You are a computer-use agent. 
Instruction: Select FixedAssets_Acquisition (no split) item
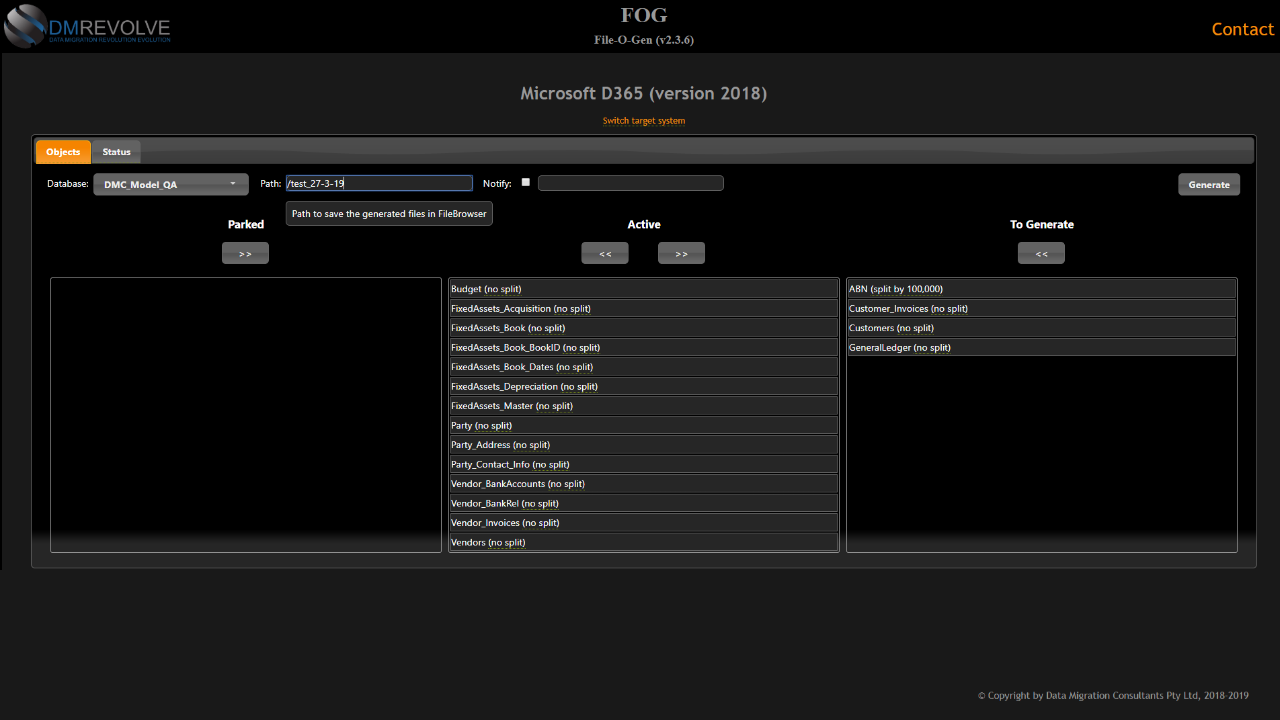coord(643,309)
